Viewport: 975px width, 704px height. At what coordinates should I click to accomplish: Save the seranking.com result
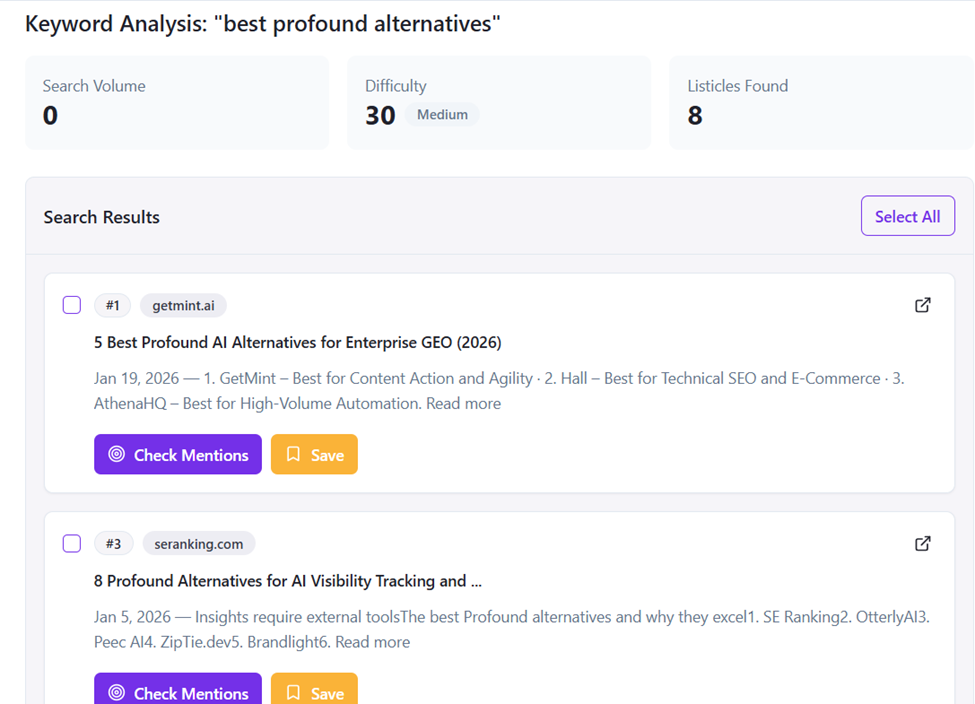coord(313,692)
